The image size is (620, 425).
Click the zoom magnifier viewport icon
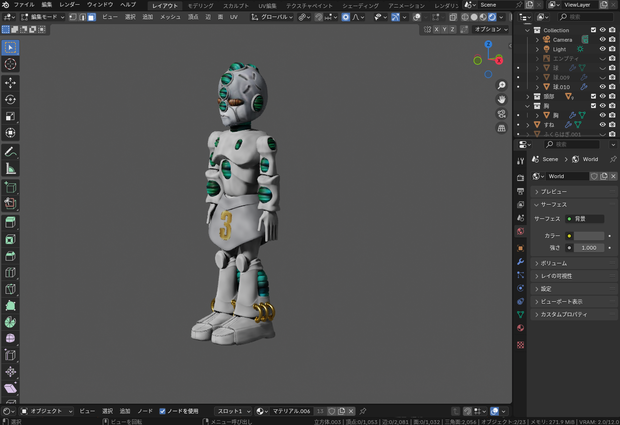click(501, 85)
